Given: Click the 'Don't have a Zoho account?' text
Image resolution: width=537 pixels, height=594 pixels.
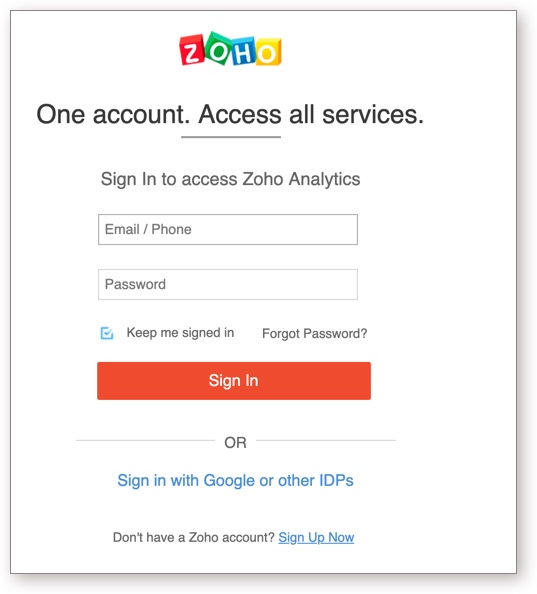Looking at the screenshot, I should [x=194, y=537].
